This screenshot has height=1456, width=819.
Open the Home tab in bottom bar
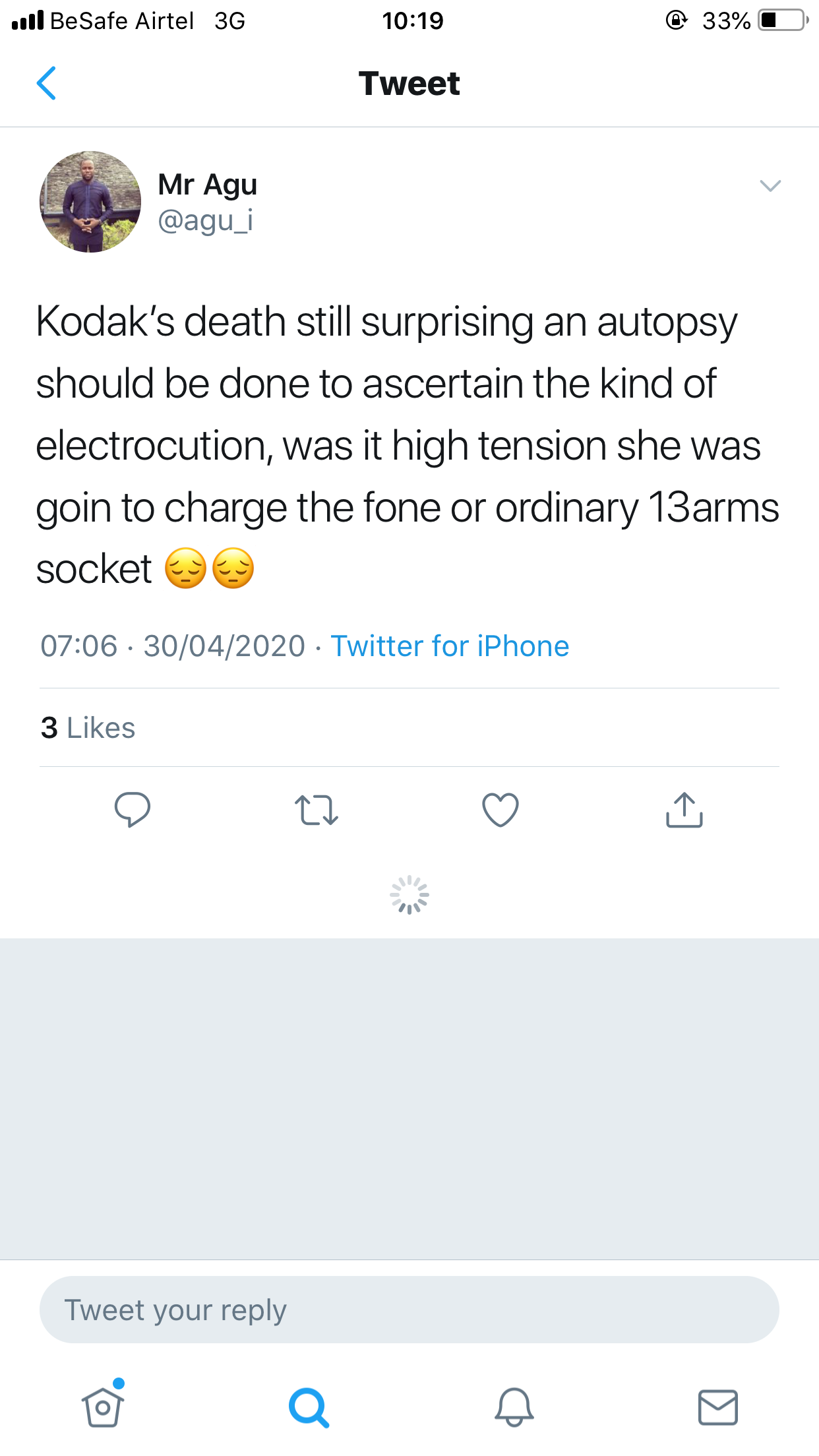[x=103, y=1407]
